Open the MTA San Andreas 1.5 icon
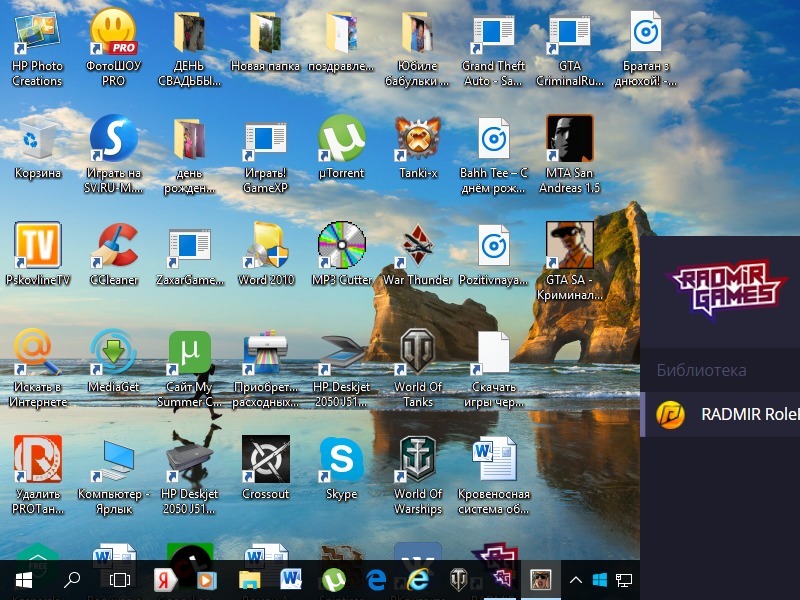The width and height of the screenshot is (800, 600). (x=570, y=138)
